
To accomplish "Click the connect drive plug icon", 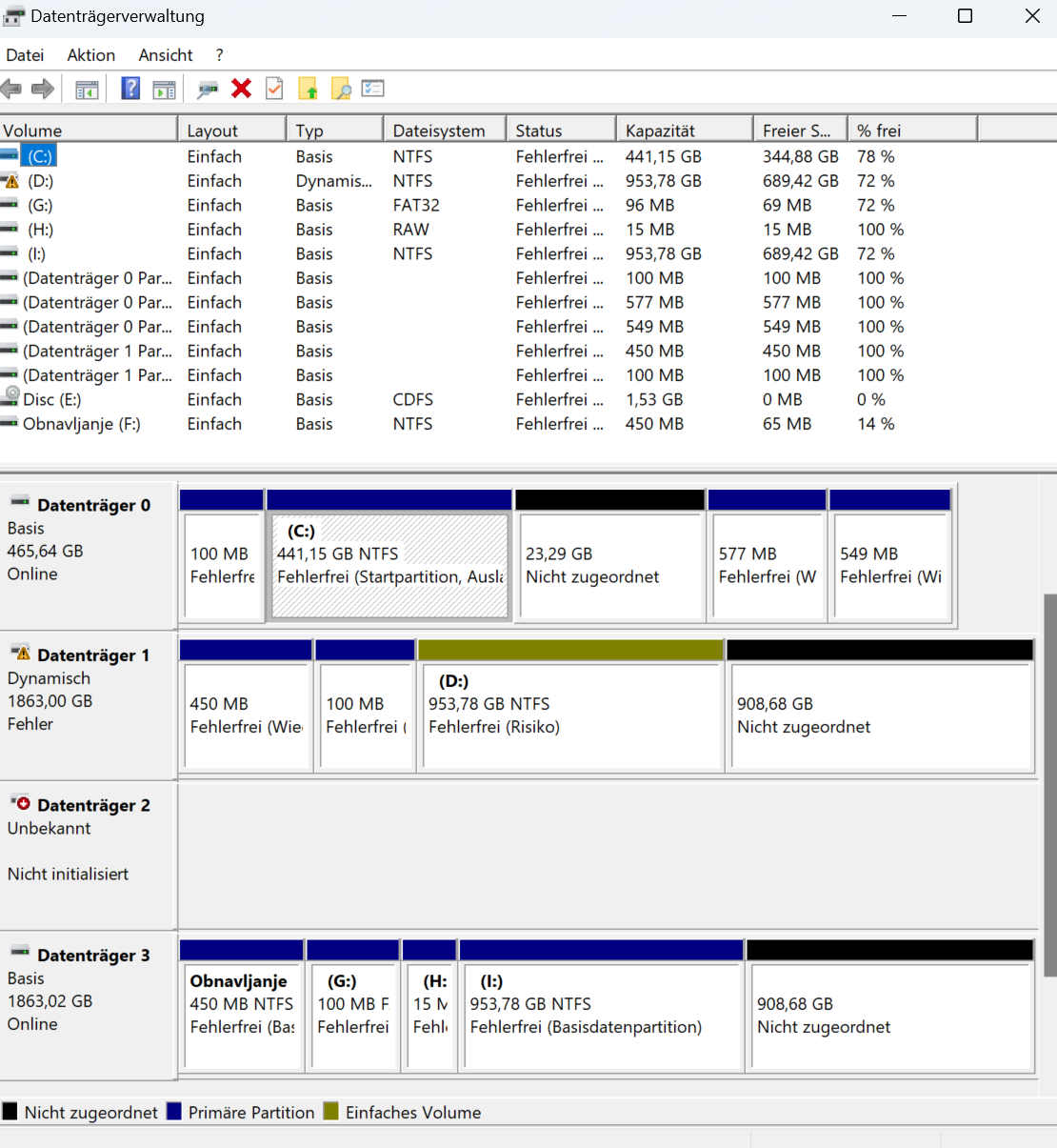I will point(207,90).
